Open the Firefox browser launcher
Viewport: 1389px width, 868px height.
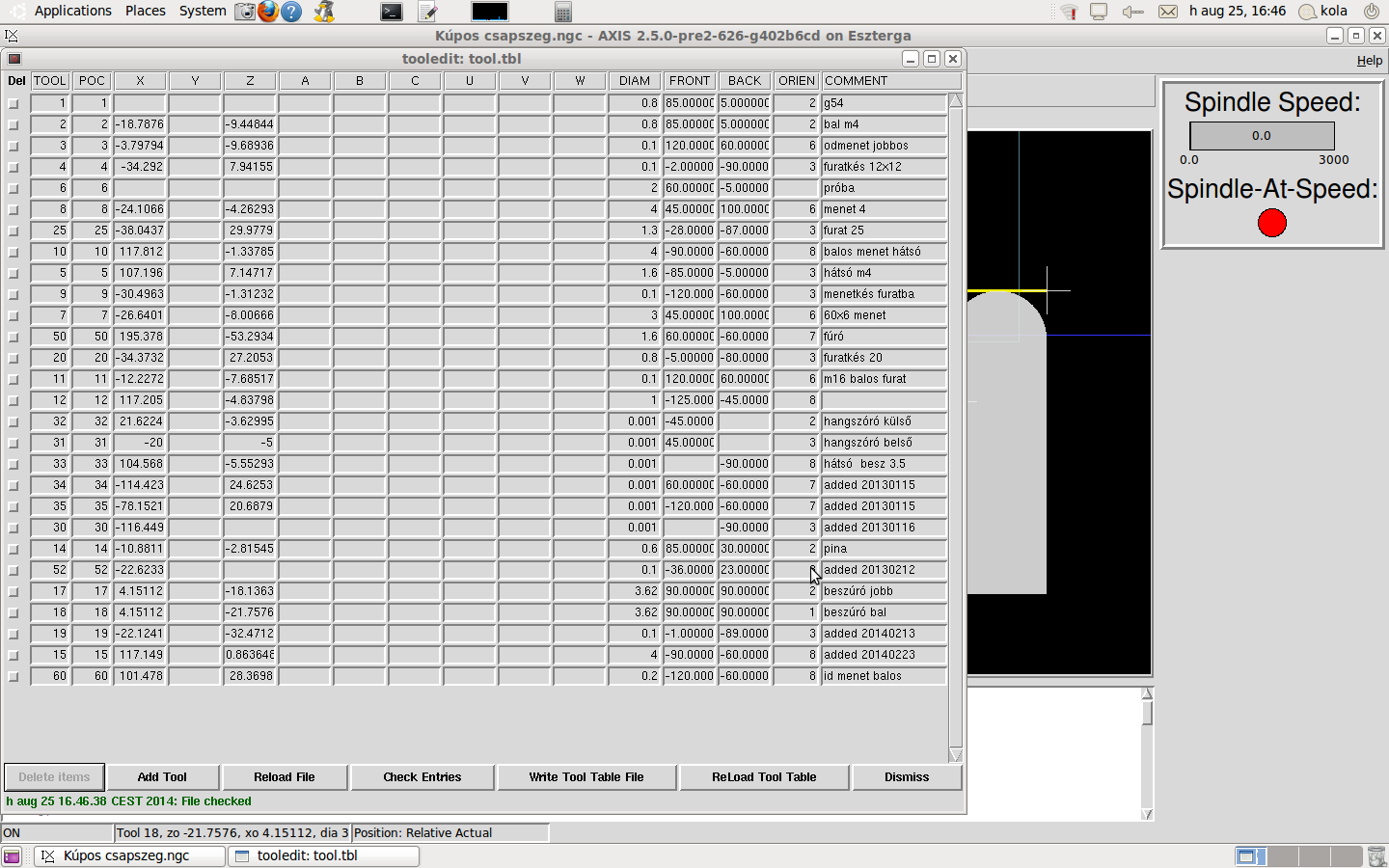tap(268, 12)
